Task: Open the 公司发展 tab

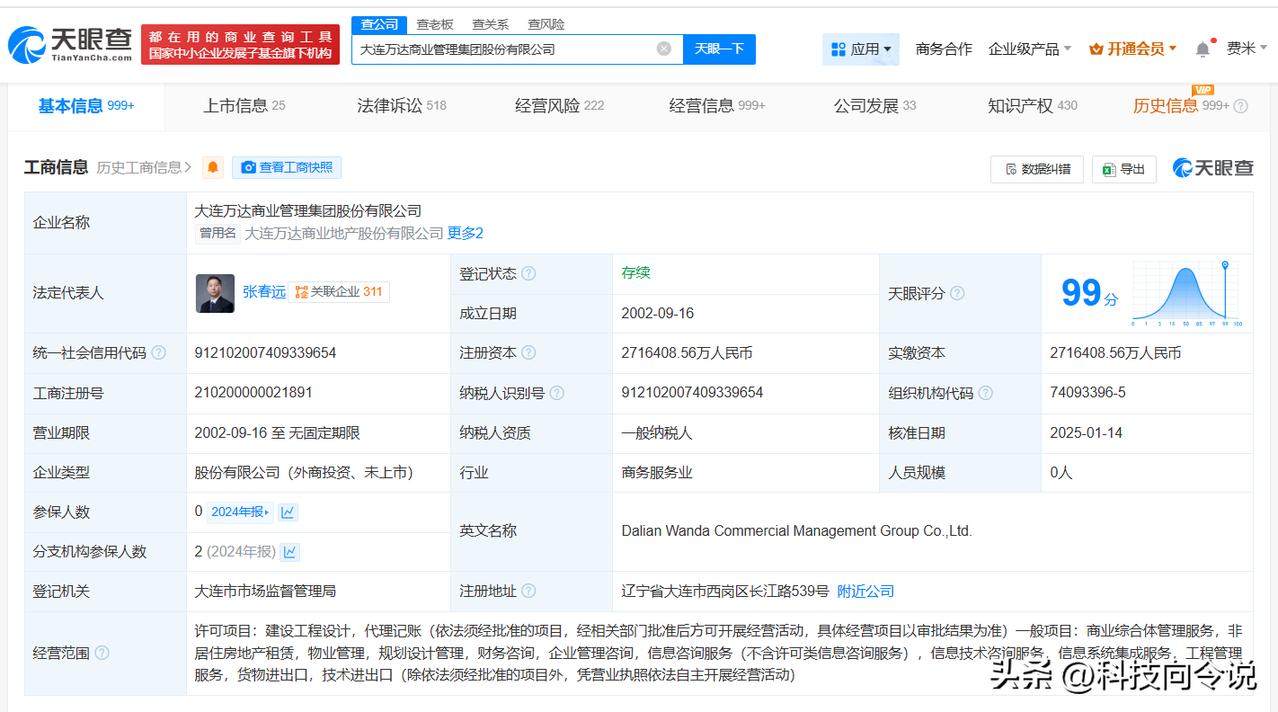Action: point(875,106)
